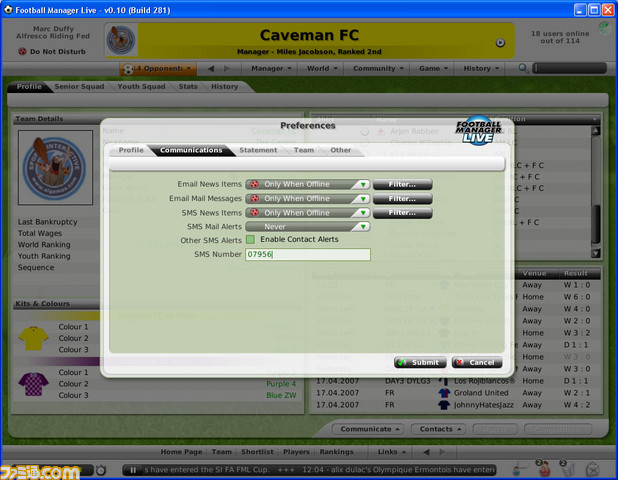Pause the news ticker
618x480 pixels.
point(133,470)
